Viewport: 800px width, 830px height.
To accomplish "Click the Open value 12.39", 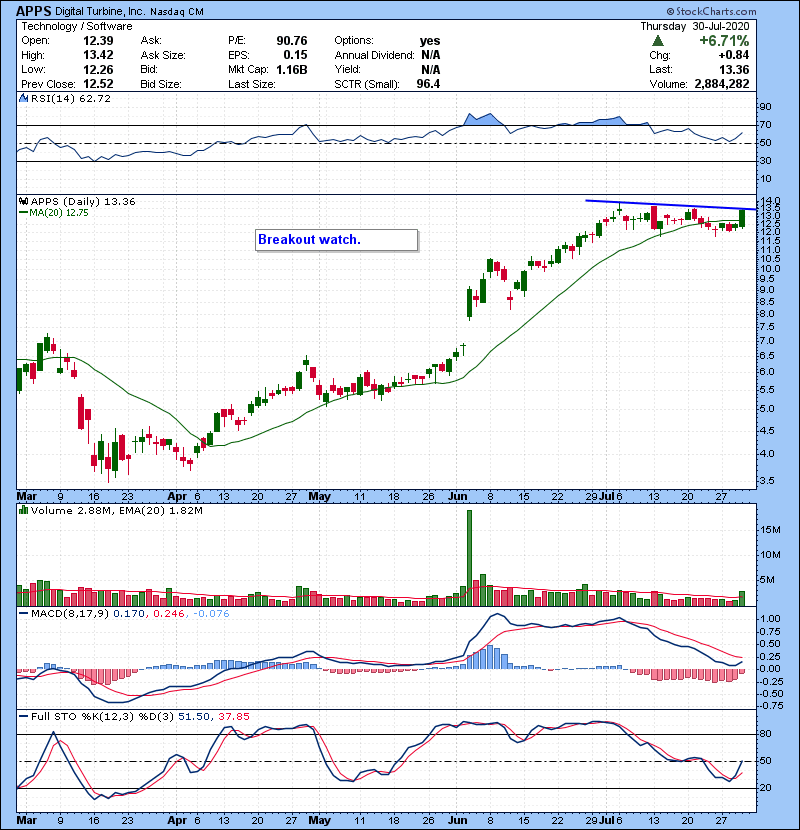I will (x=98, y=41).
